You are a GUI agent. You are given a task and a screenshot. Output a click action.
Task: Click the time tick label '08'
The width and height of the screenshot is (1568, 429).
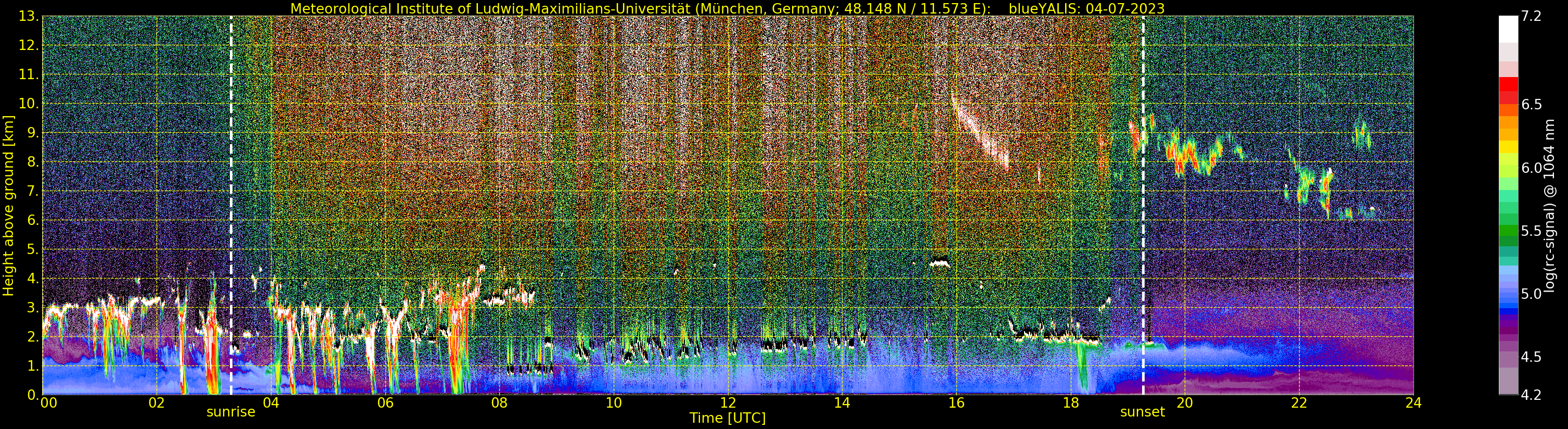[499, 403]
